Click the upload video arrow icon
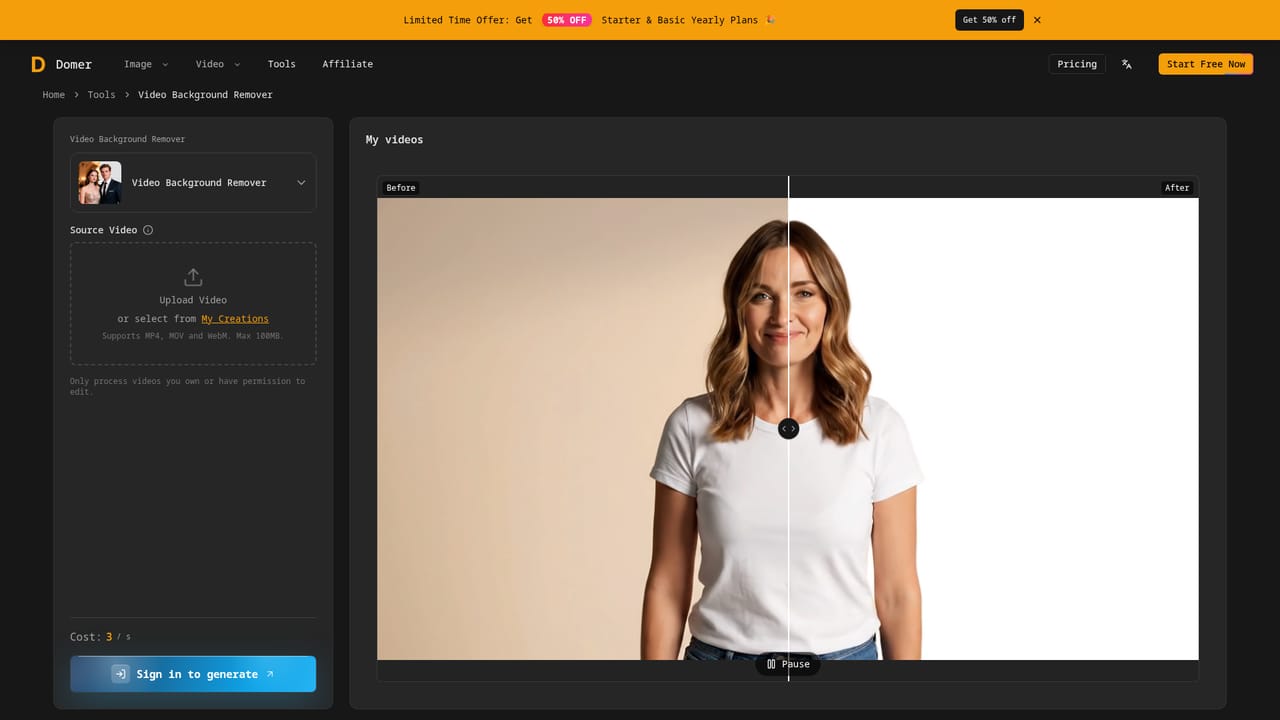This screenshot has height=720, width=1280. tap(193, 277)
